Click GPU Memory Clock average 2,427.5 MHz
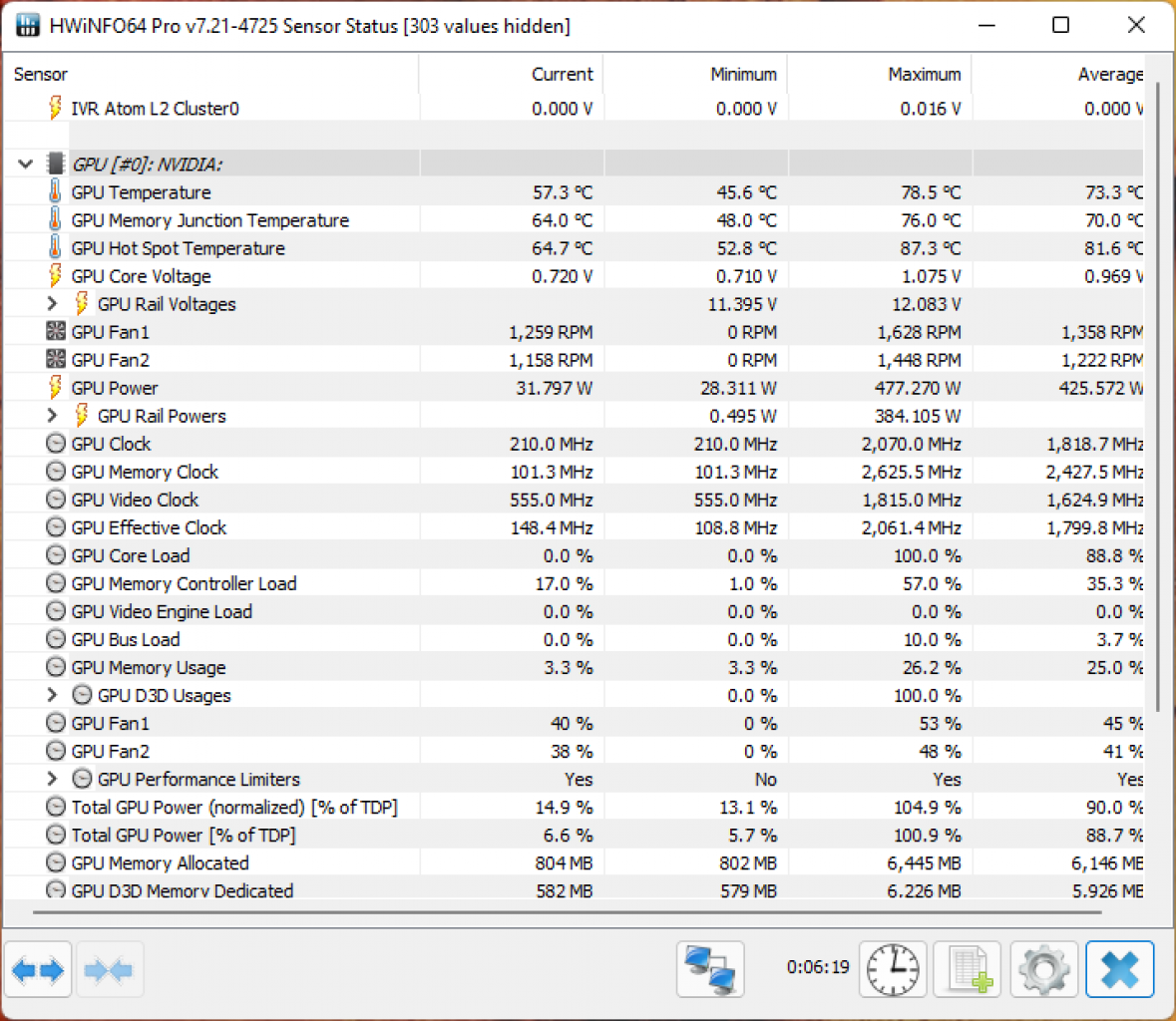This screenshot has height=1021, width=1176. tap(1094, 472)
